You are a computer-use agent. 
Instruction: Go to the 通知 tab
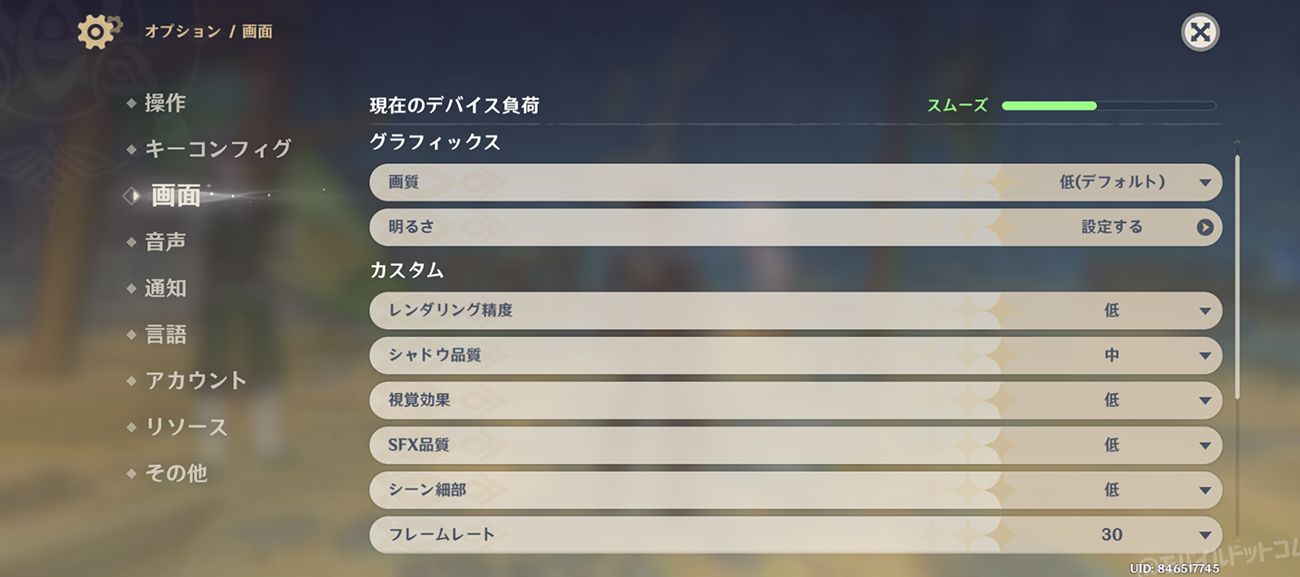(165, 289)
